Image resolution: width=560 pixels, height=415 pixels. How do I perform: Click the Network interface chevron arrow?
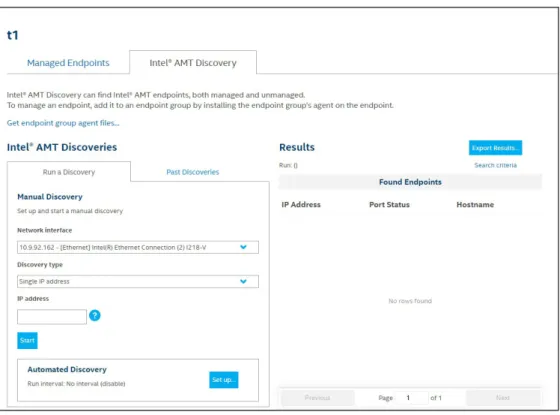(244, 247)
